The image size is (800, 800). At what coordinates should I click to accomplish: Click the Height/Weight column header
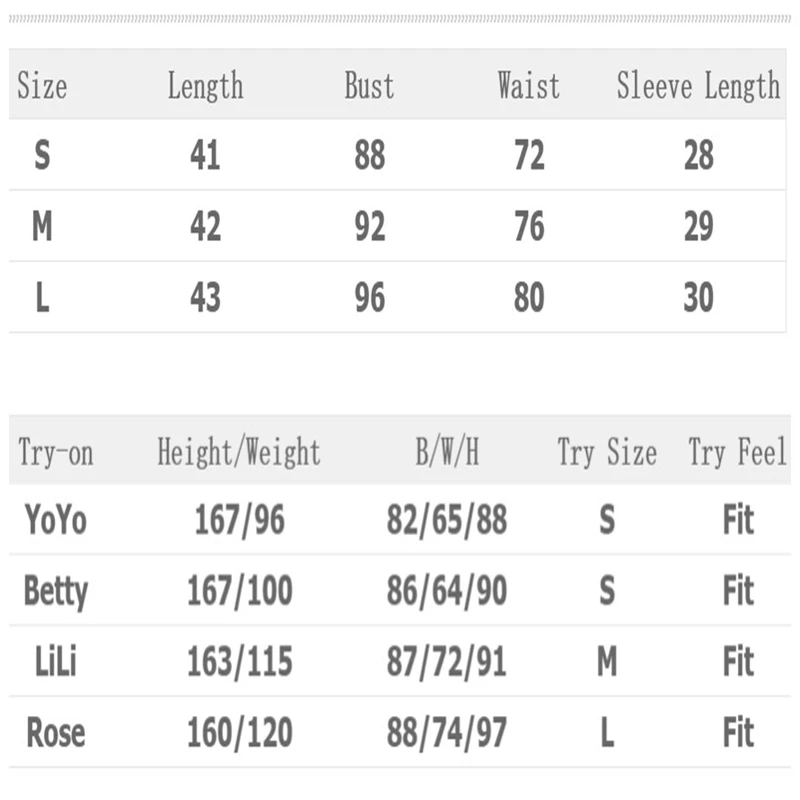tap(239, 453)
